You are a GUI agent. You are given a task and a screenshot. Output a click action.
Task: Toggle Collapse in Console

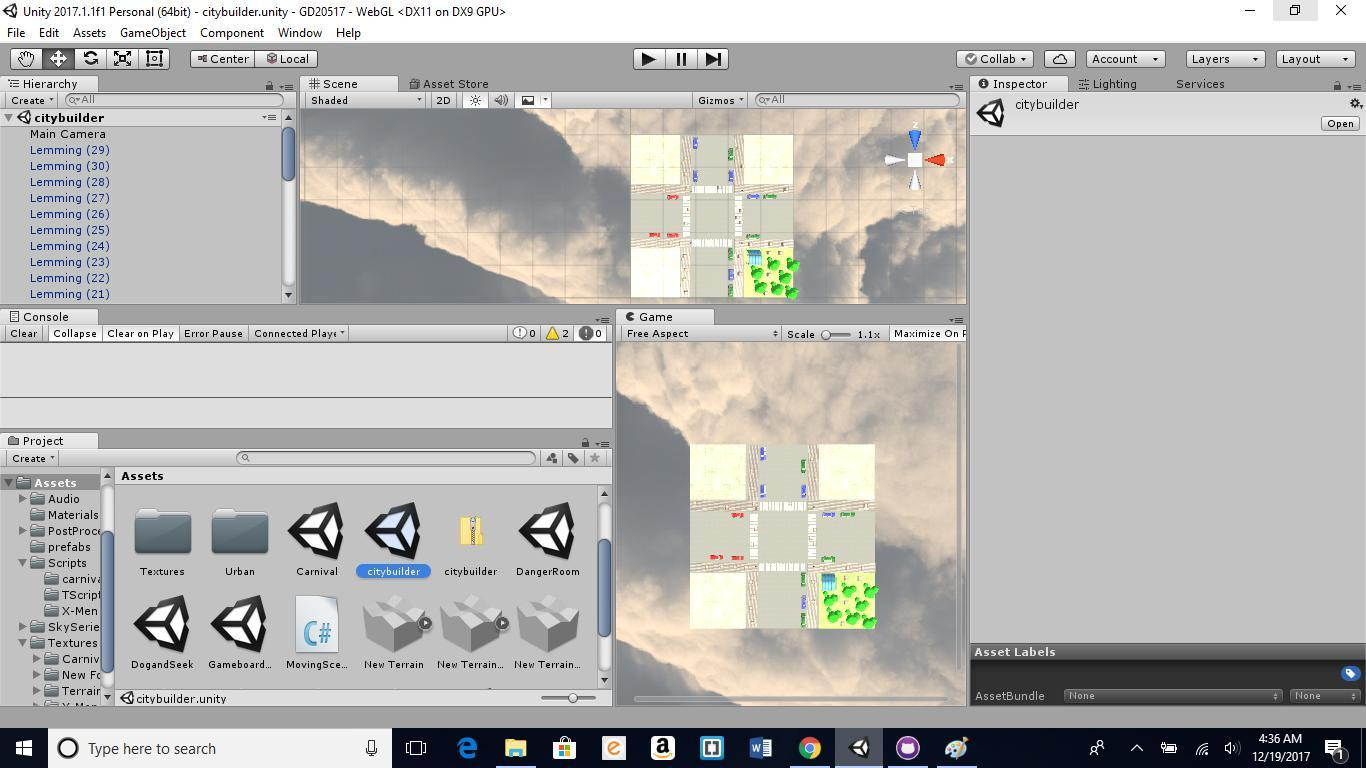[x=75, y=333]
